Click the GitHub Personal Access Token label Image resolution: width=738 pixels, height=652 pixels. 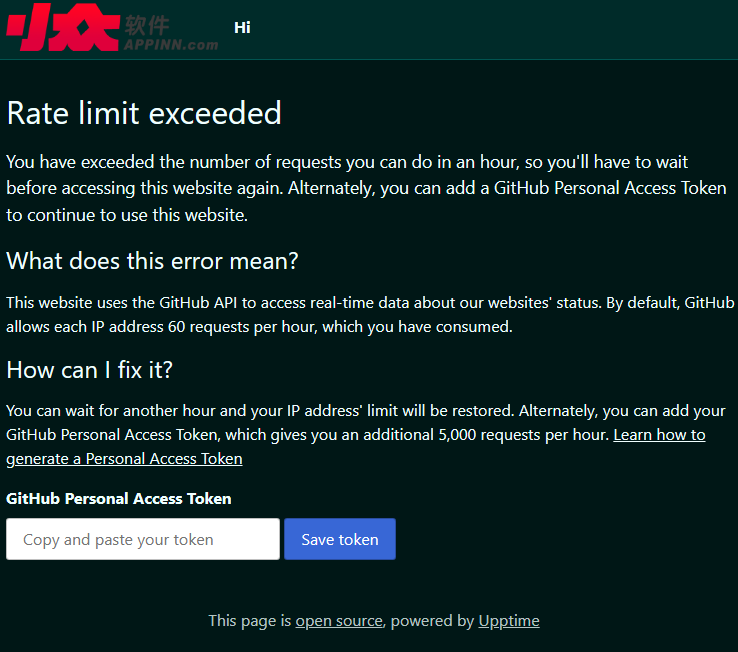[118, 498]
